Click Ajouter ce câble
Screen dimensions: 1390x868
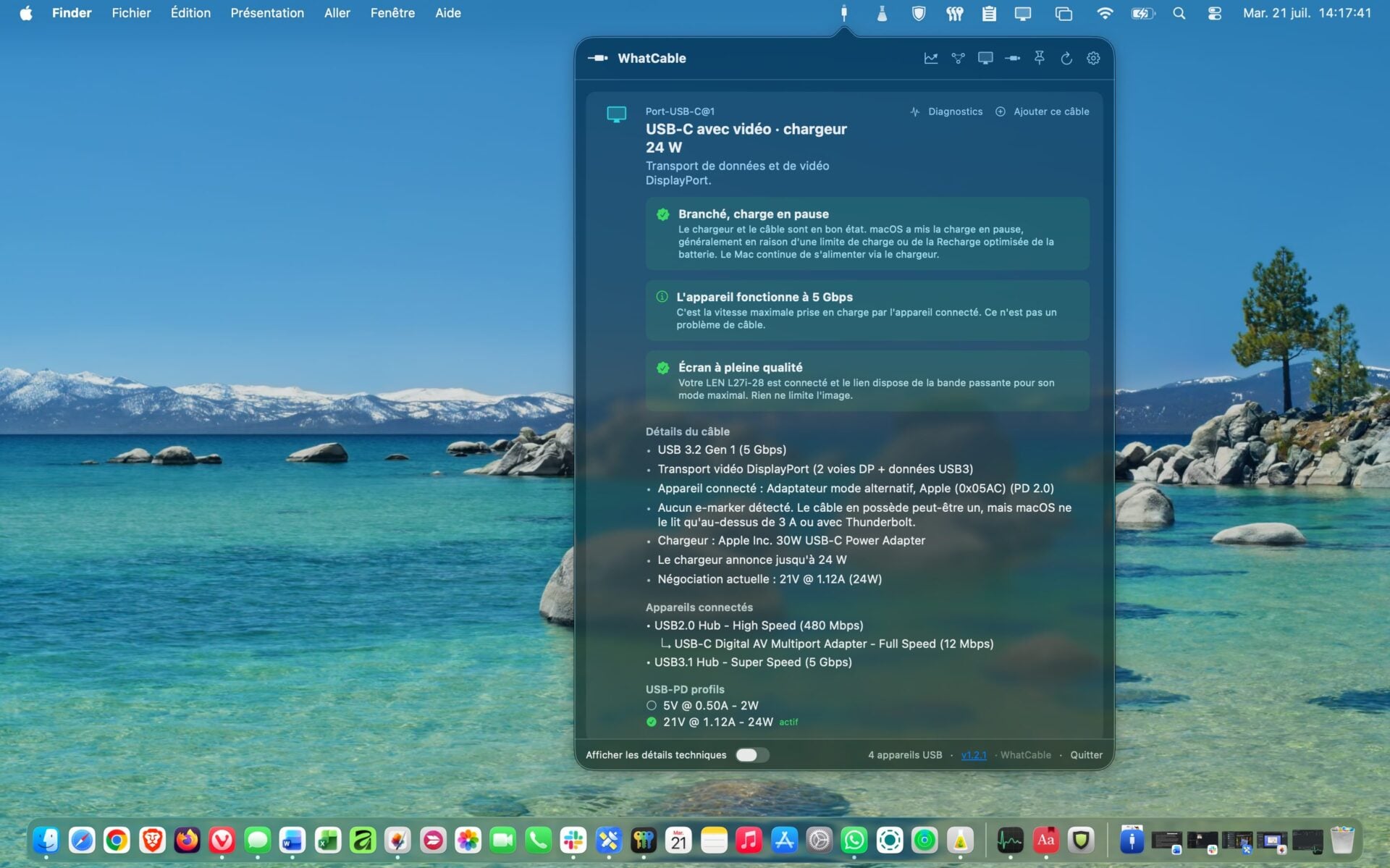[x=1042, y=111]
